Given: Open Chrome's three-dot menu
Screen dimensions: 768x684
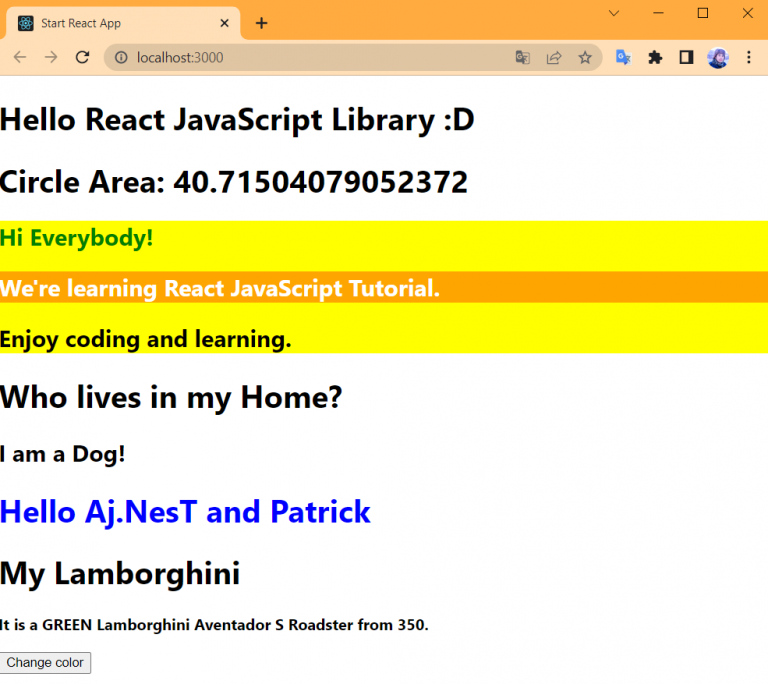Looking at the screenshot, I should click(x=749, y=58).
